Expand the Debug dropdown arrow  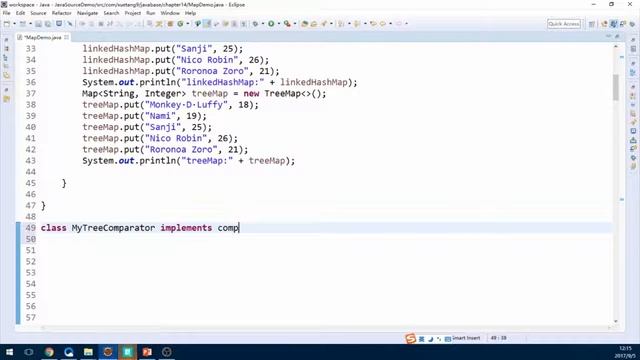click(262, 24)
